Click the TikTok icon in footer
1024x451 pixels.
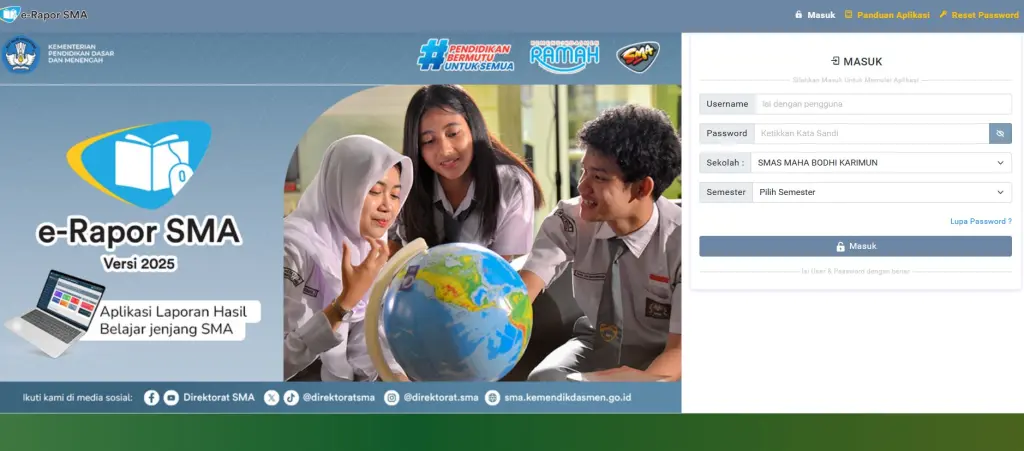click(x=291, y=397)
